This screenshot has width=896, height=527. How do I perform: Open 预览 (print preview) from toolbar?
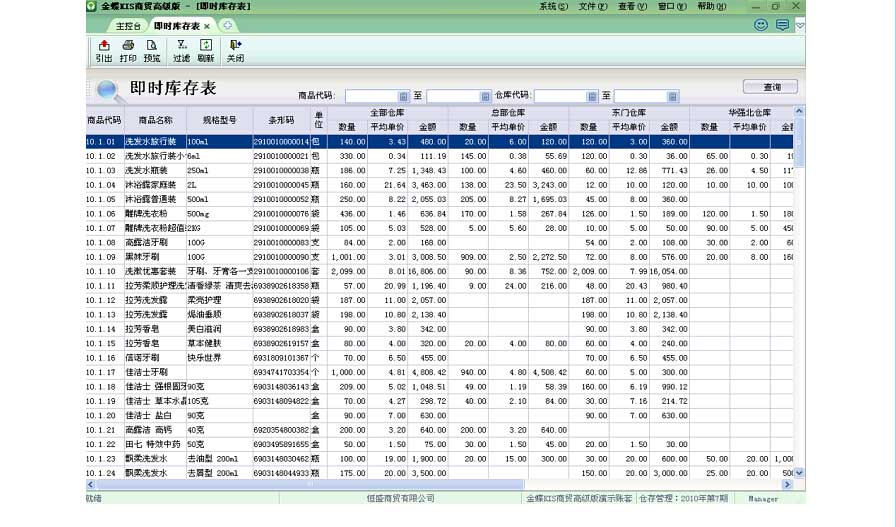coord(152,51)
